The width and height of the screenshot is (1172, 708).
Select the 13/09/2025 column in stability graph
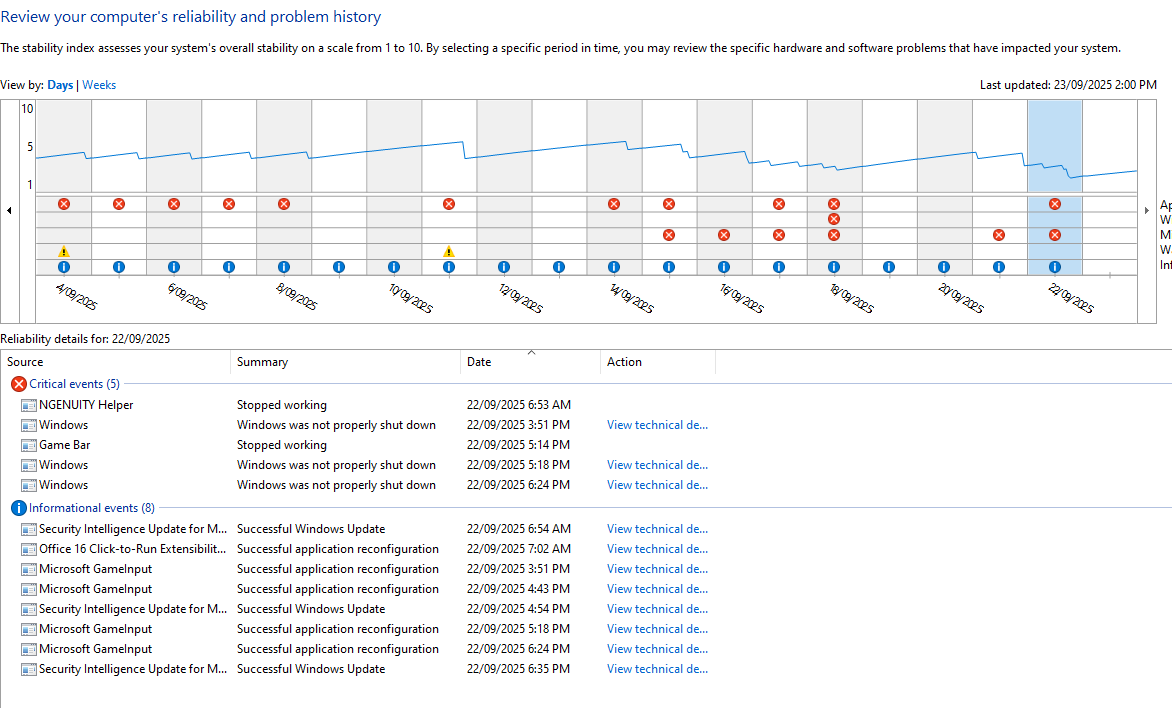[x=559, y=147]
